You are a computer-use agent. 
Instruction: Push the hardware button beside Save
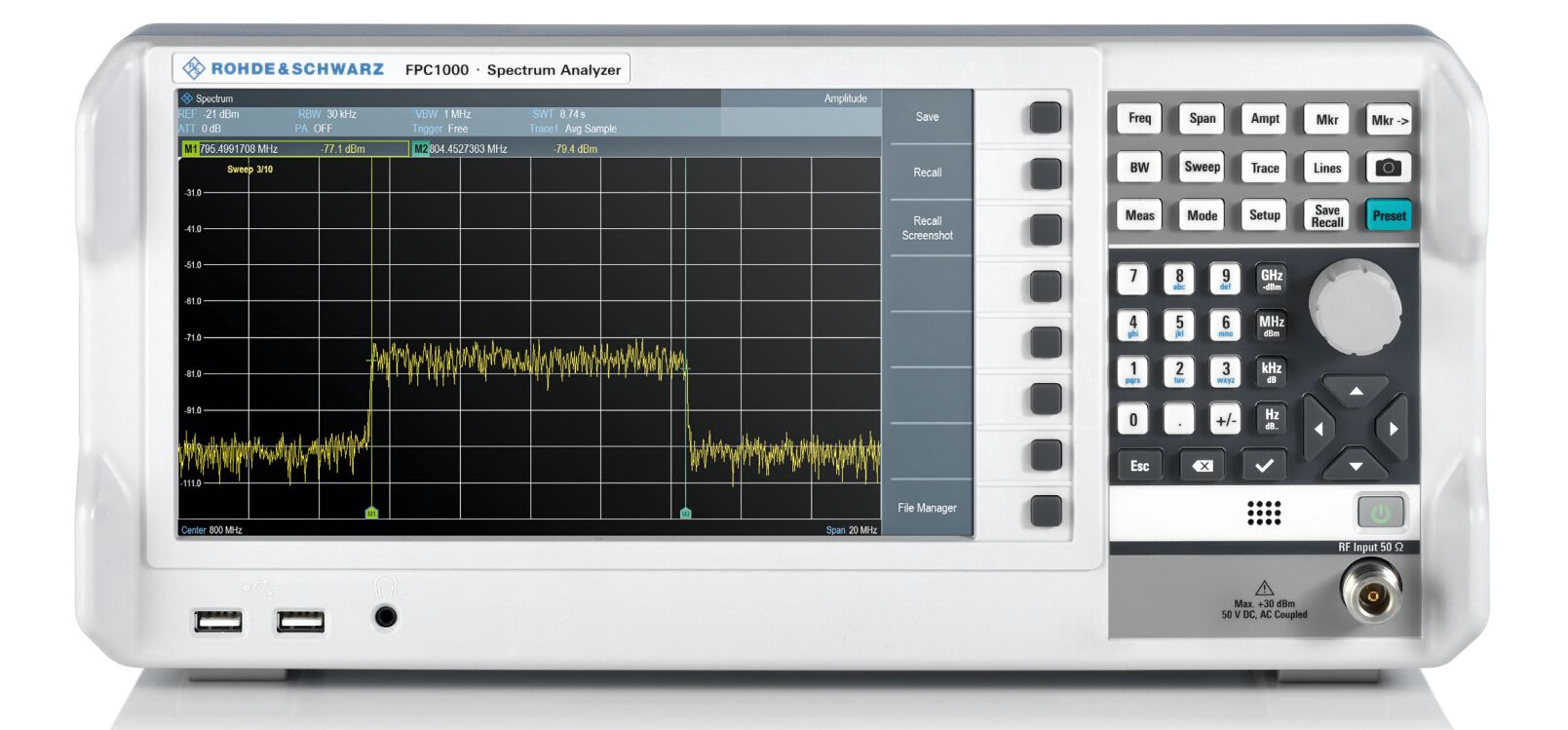pyautogui.click(x=1045, y=118)
